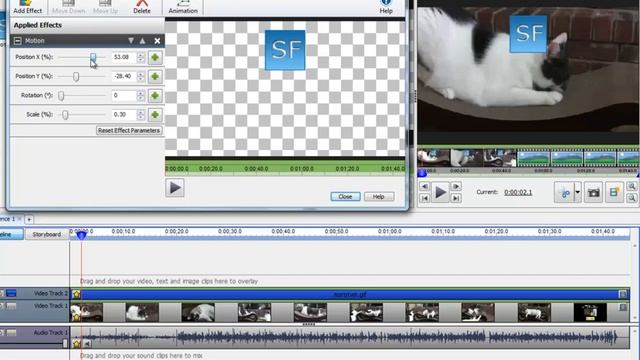This screenshot has height=360, width=640.
Task: Click the Position X value field
Action: tap(124, 57)
